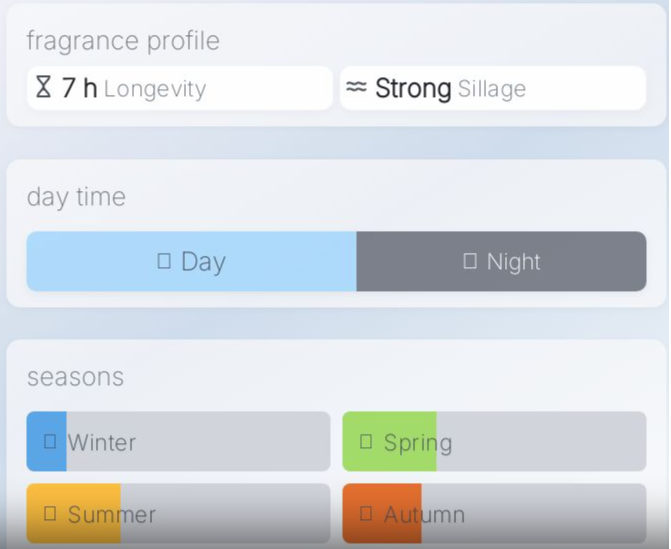Click the Winter season icon

tap(50, 441)
